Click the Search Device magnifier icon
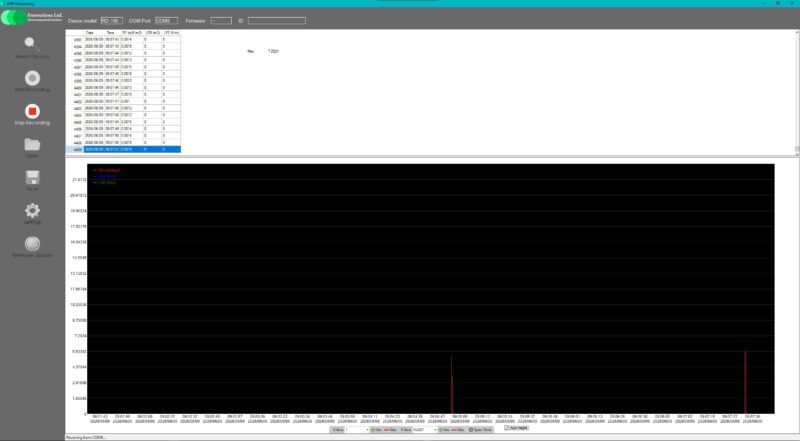Screen dimensions: 800x441 [32, 44]
